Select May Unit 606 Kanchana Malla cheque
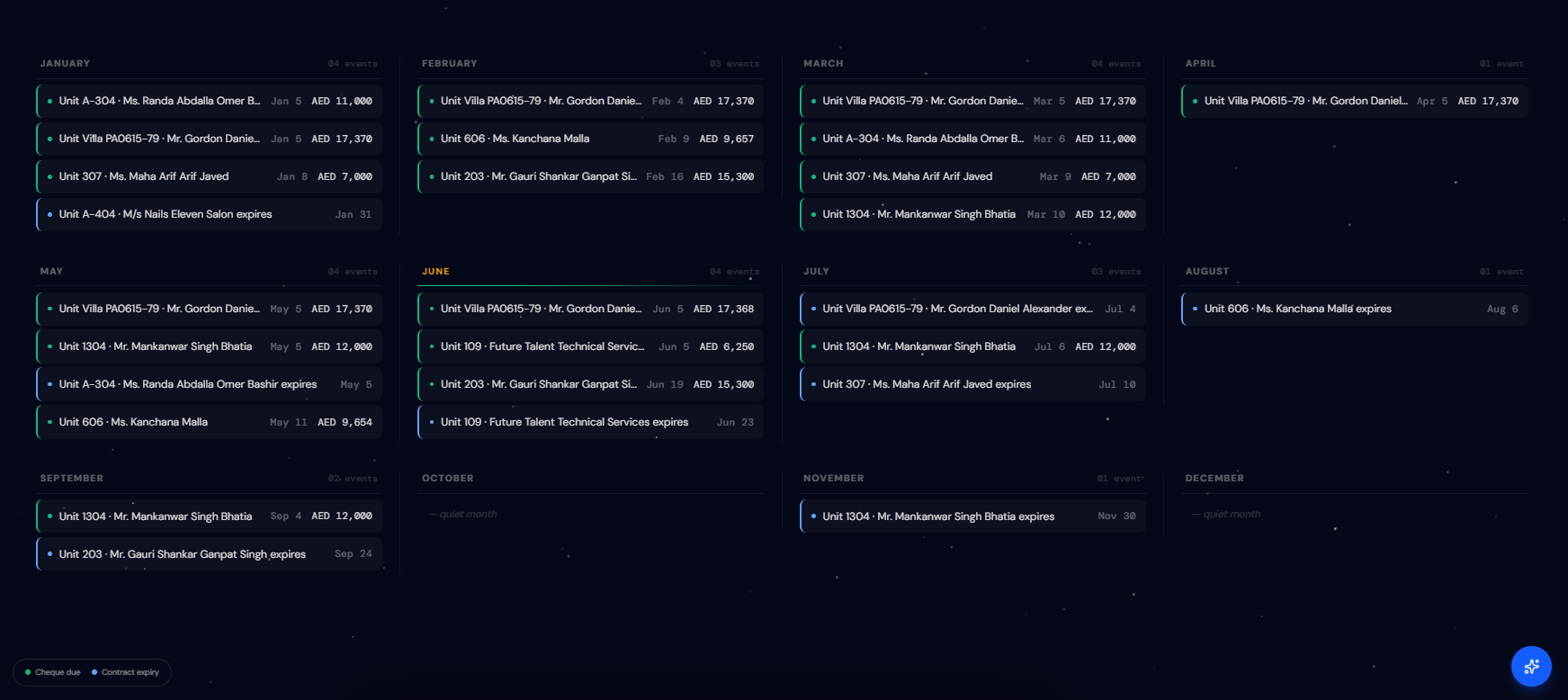Viewport: 1568px width, 700px height. [210, 422]
